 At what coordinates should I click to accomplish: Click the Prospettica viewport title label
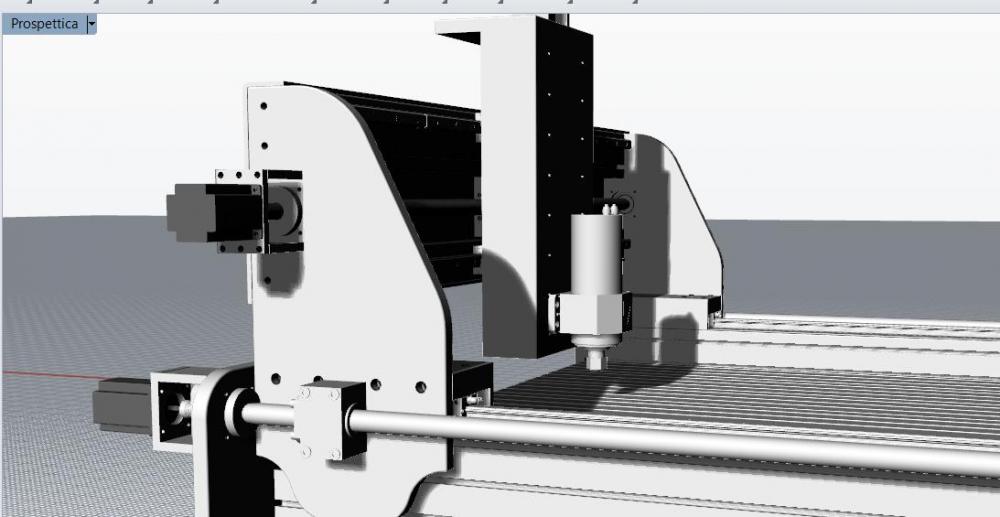point(44,23)
